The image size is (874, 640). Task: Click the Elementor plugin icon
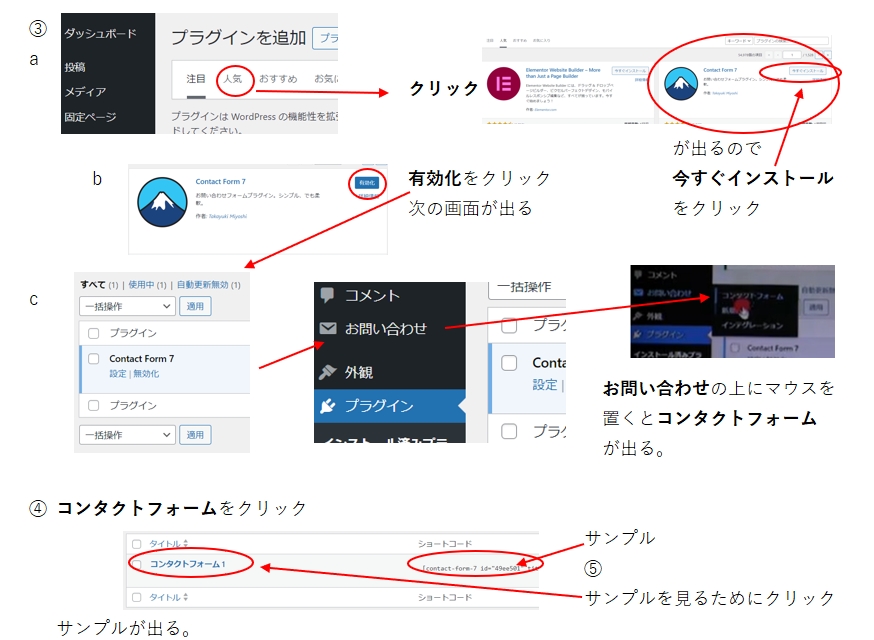click(x=503, y=84)
